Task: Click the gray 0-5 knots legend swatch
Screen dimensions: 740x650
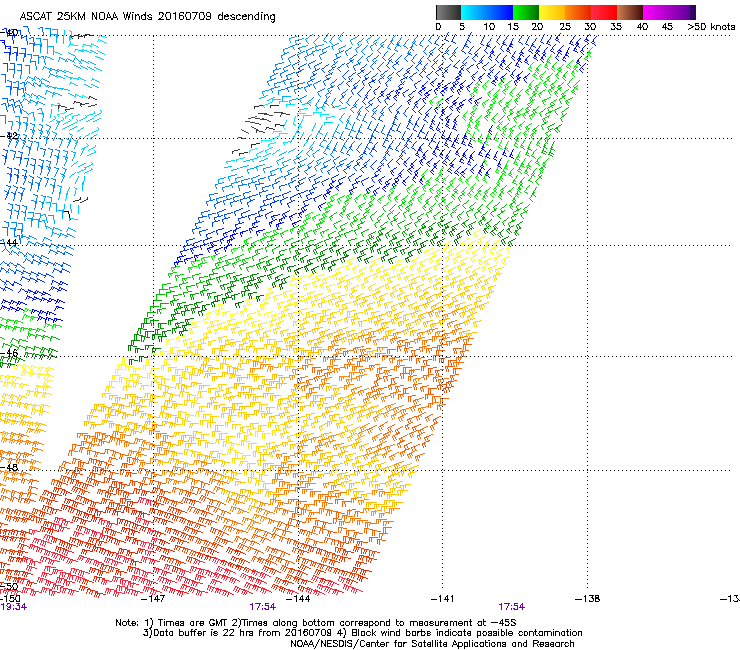Action: [x=448, y=12]
